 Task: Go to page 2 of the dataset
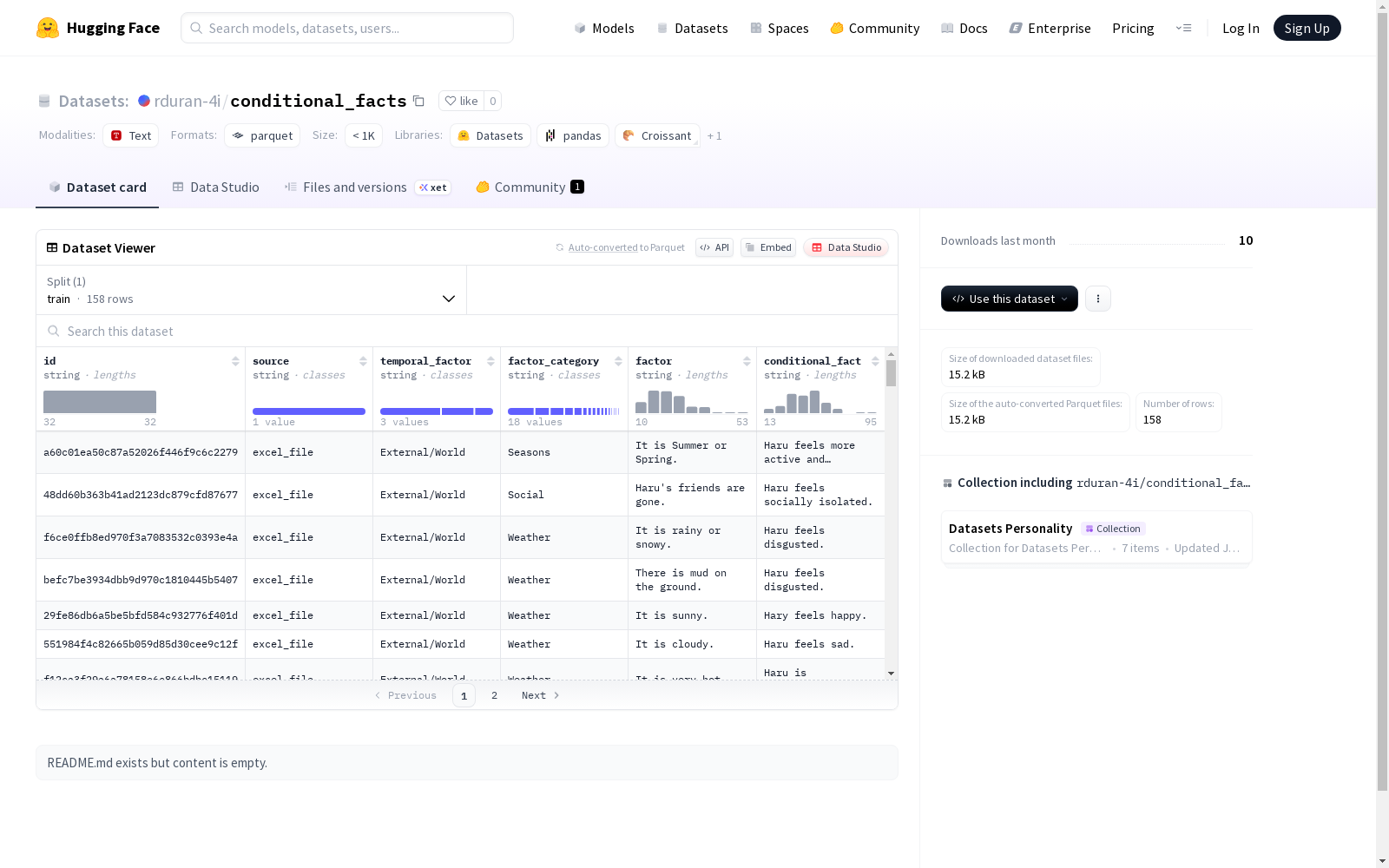pyautogui.click(x=495, y=695)
